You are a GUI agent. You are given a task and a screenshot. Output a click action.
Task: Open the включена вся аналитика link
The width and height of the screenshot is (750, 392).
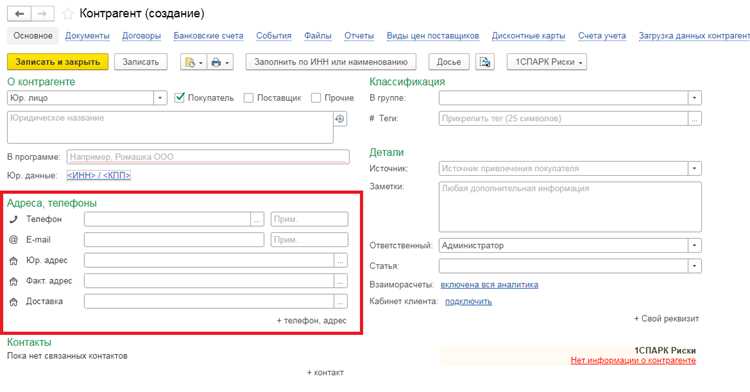[x=489, y=285]
